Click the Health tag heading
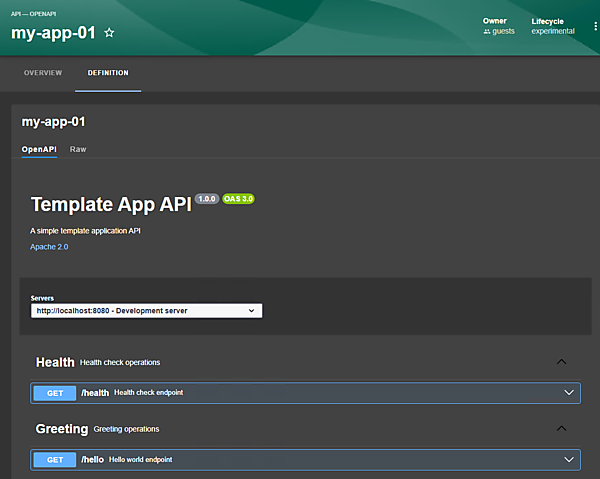Viewport: 600px width, 479px height. click(x=55, y=362)
